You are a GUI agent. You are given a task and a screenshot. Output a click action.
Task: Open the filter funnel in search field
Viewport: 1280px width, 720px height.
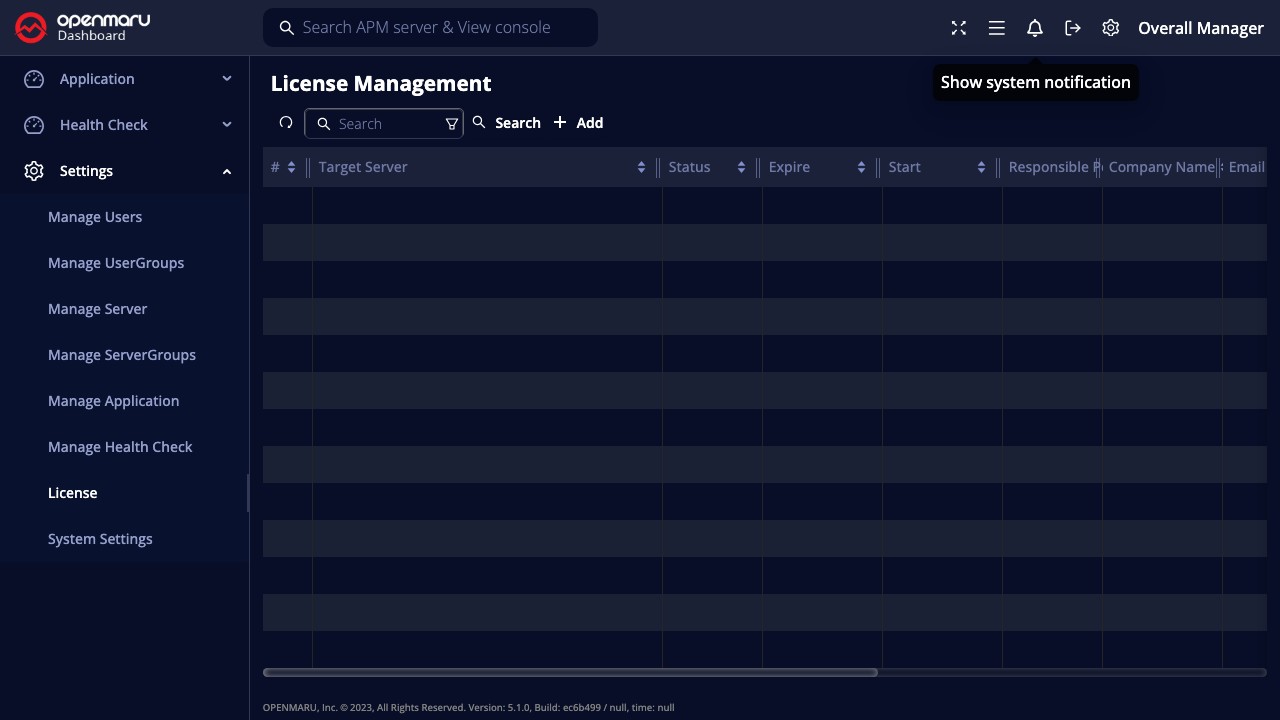coord(451,124)
